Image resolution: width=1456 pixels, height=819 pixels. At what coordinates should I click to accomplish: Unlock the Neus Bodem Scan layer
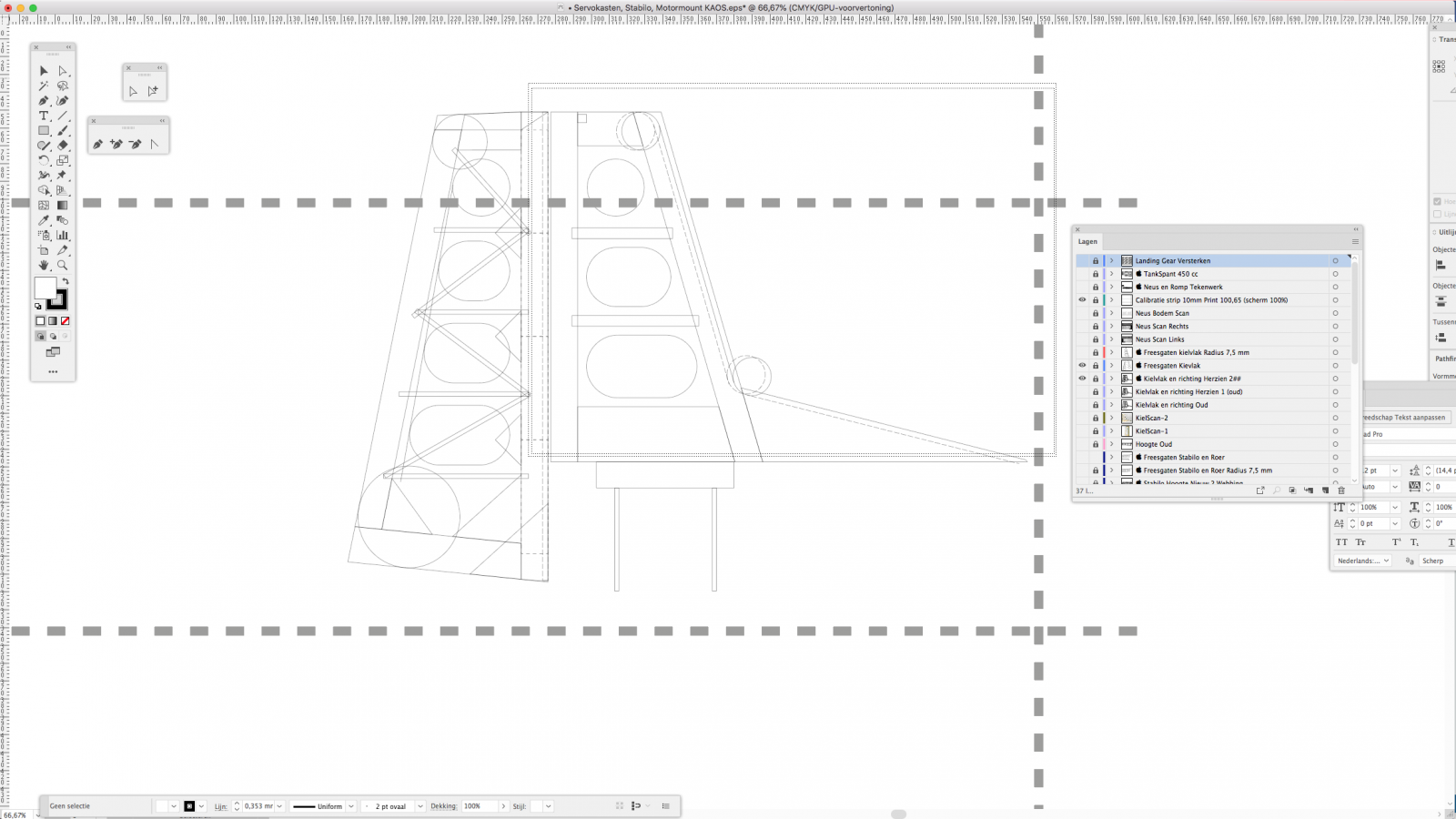tap(1096, 313)
